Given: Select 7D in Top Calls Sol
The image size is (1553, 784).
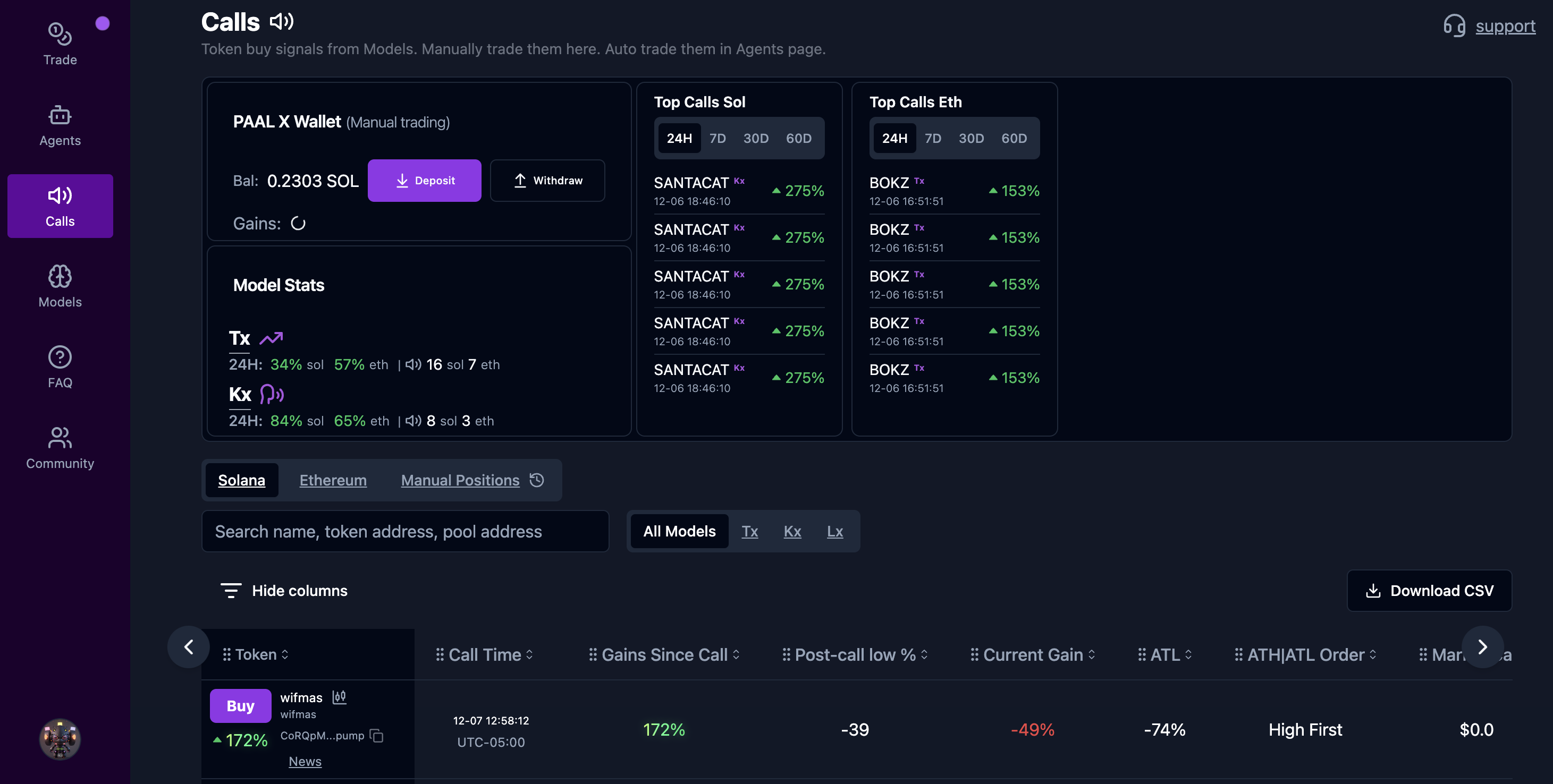Looking at the screenshot, I should pos(718,138).
